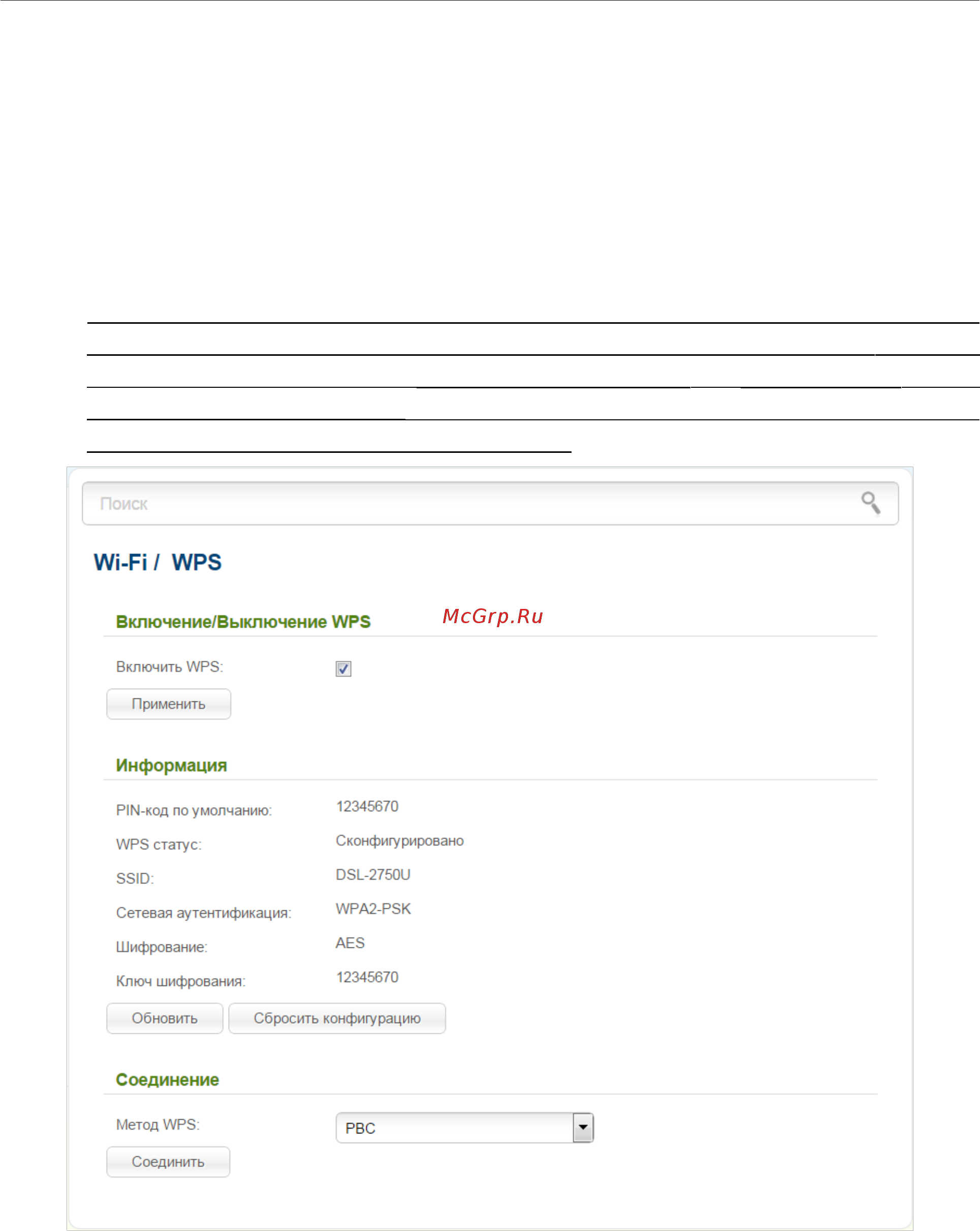This screenshot has width=980, height=1231.
Task: Toggle the Включить WPS checkbox
Action: coord(343,668)
